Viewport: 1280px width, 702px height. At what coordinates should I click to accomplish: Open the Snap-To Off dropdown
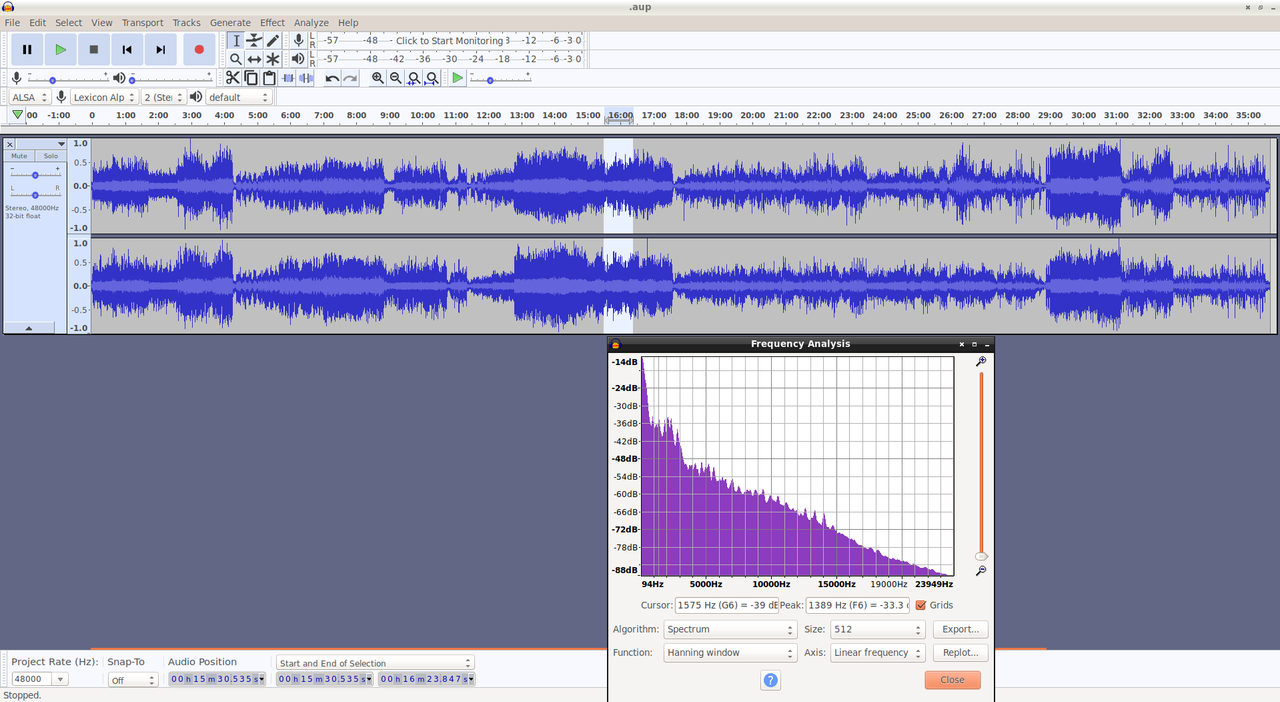[133, 680]
